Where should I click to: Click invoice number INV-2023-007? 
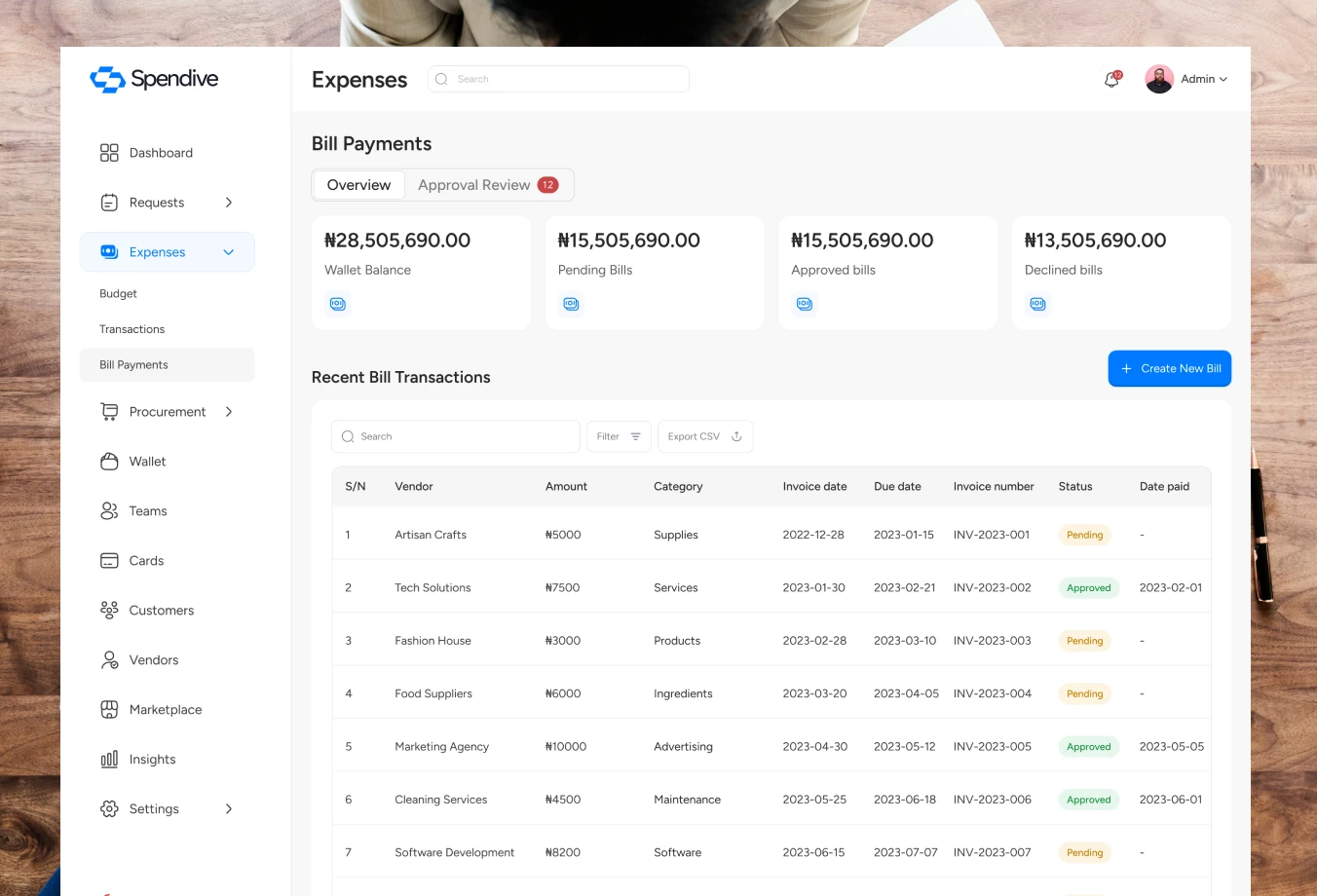point(993,852)
